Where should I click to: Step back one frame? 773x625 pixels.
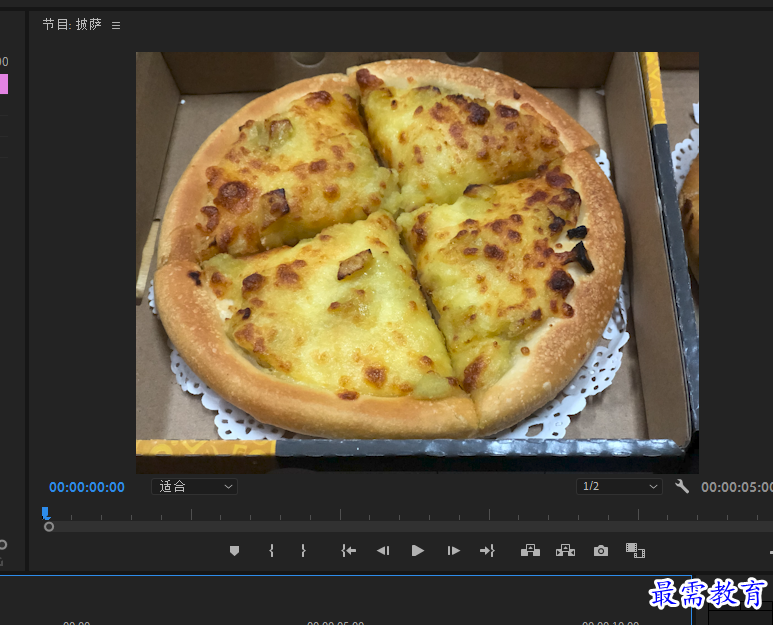pyautogui.click(x=383, y=551)
